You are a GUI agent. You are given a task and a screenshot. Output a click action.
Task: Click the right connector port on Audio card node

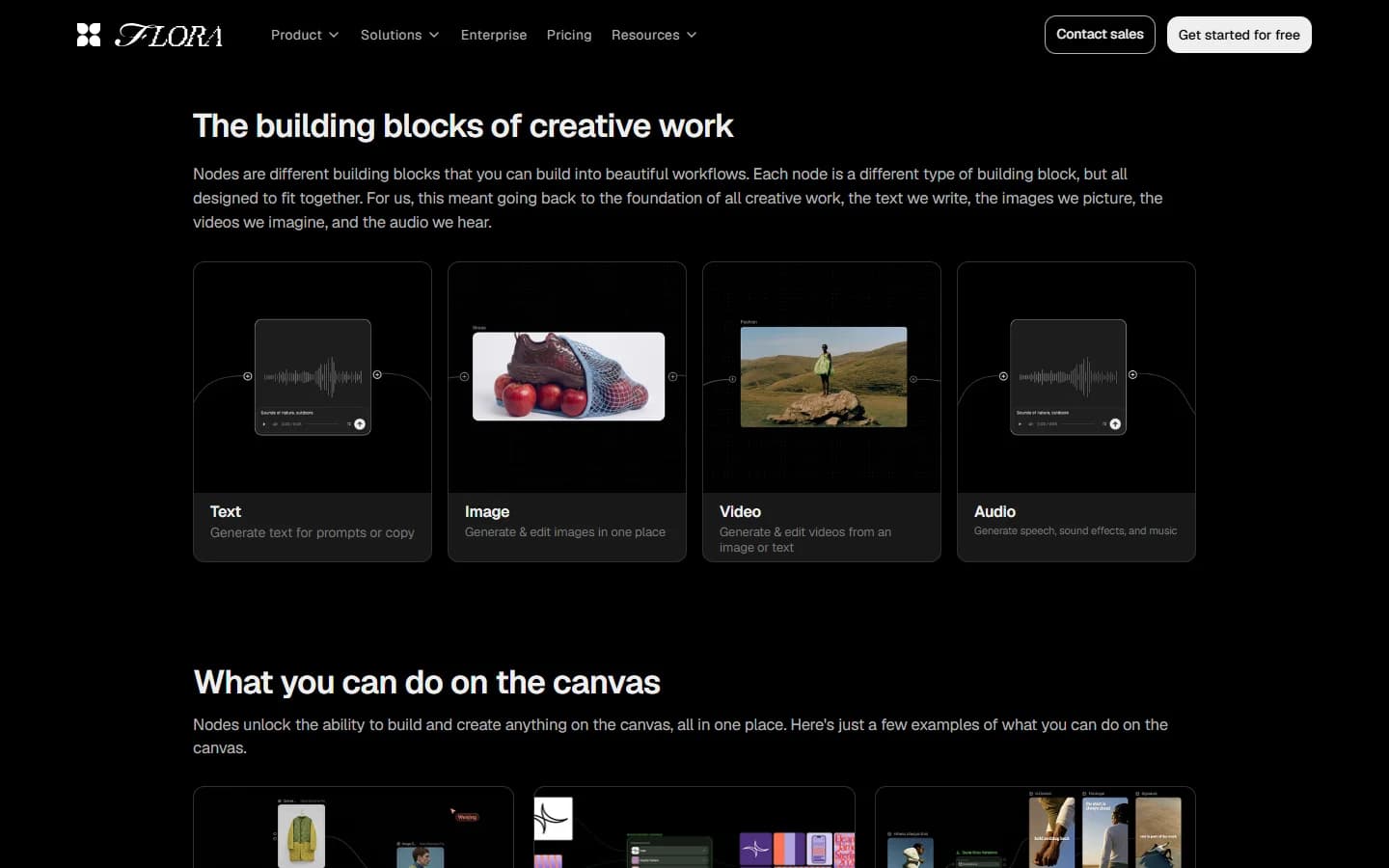tap(1132, 374)
